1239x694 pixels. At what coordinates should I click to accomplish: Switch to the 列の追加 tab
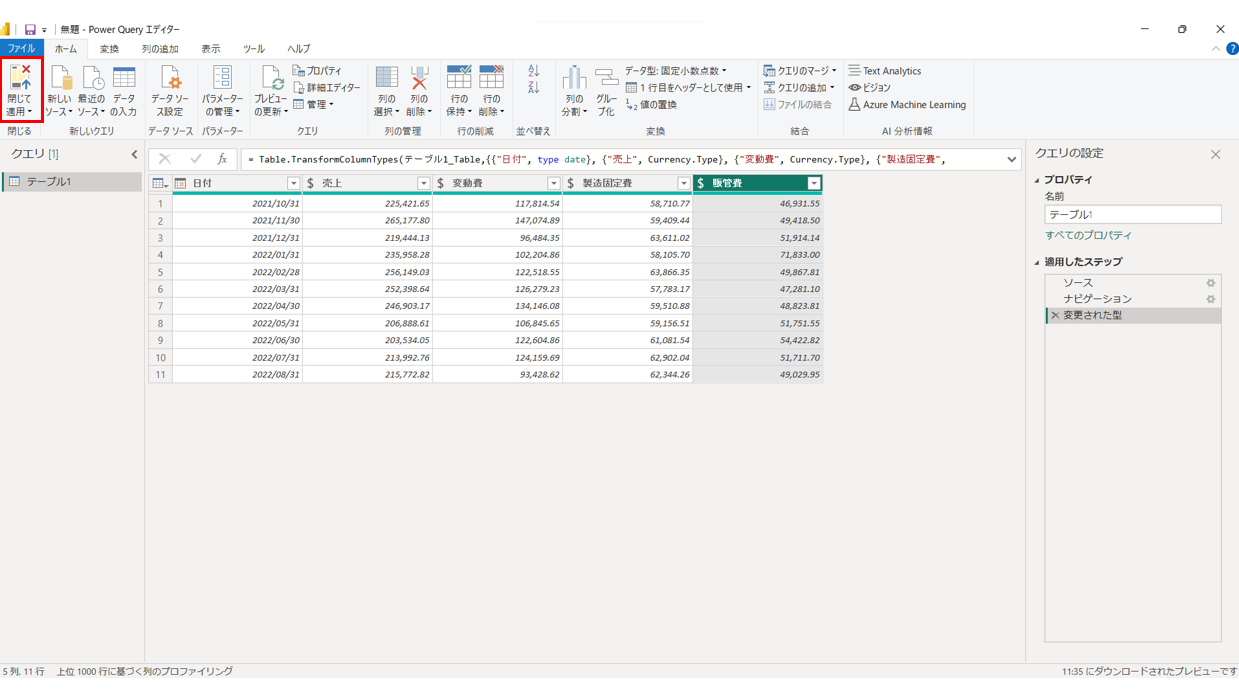point(160,49)
